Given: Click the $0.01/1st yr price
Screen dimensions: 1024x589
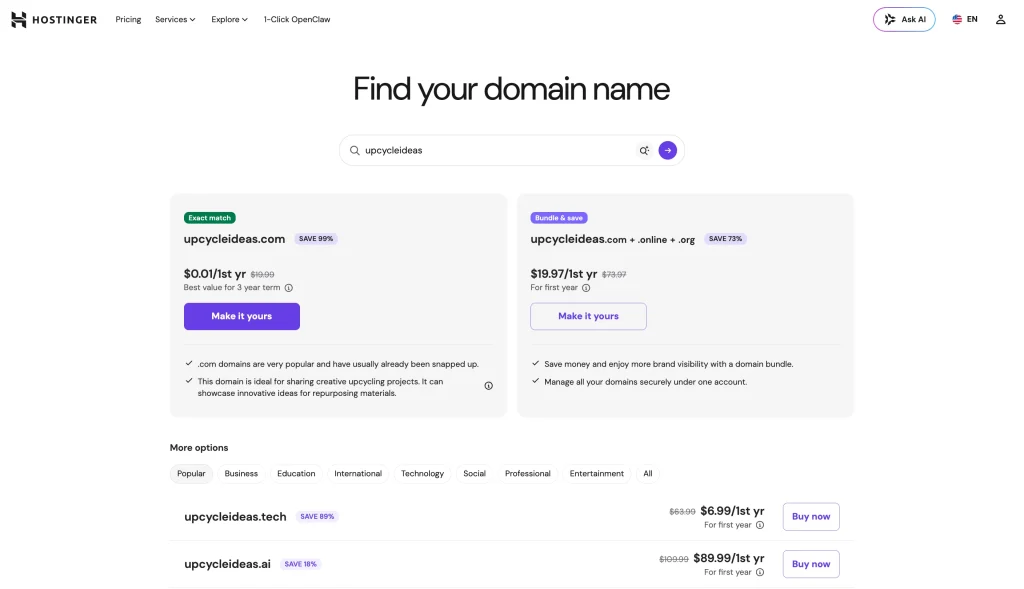Looking at the screenshot, I should [x=214, y=274].
